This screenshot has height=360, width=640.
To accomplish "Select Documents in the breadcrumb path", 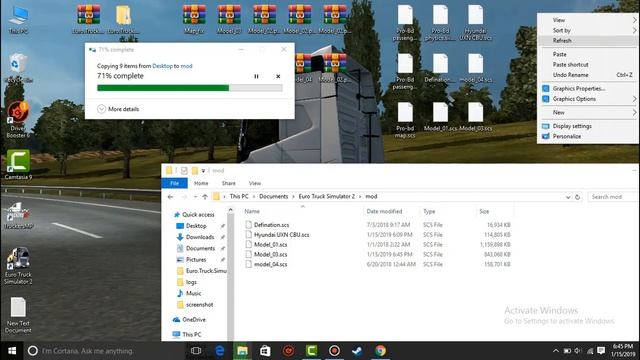I will 273,196.
